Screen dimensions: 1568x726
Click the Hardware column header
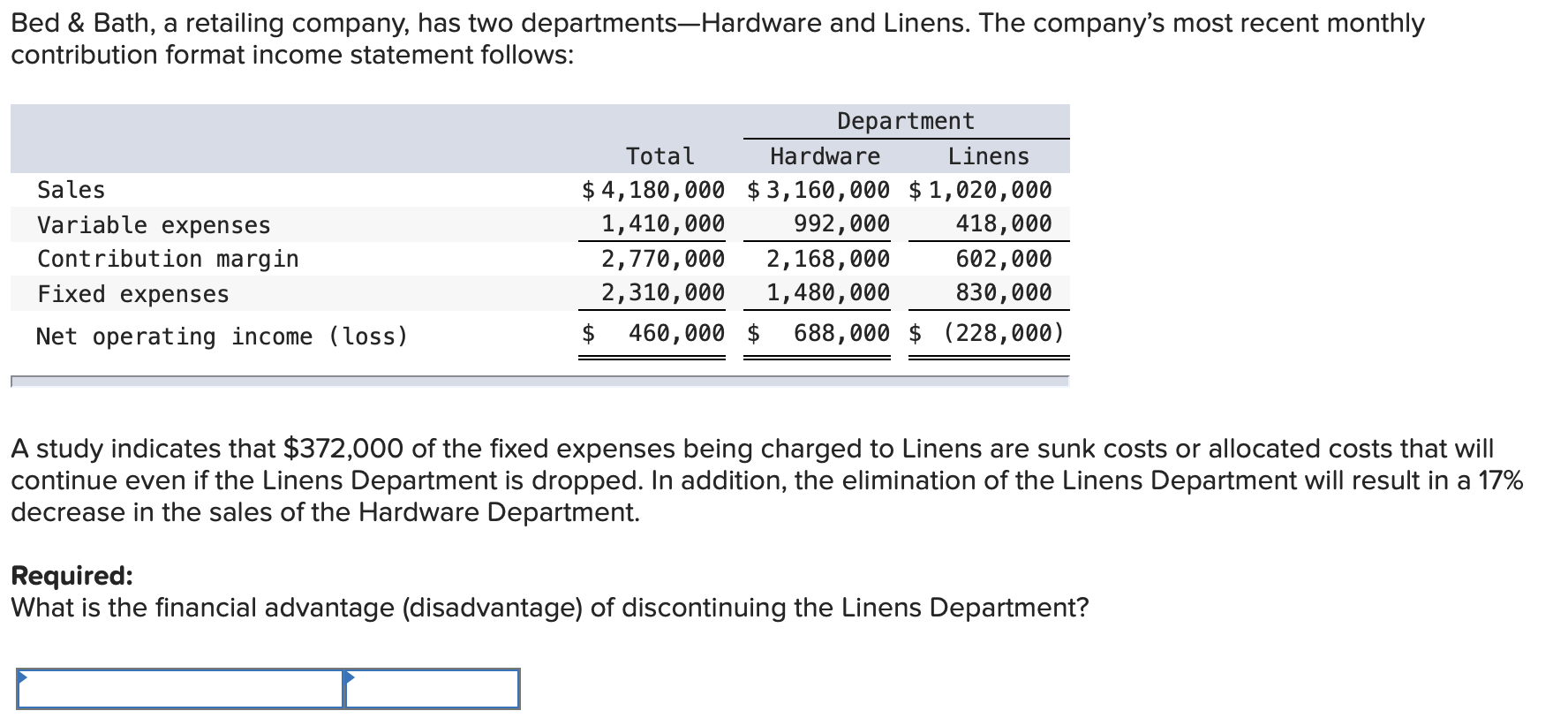825,156
